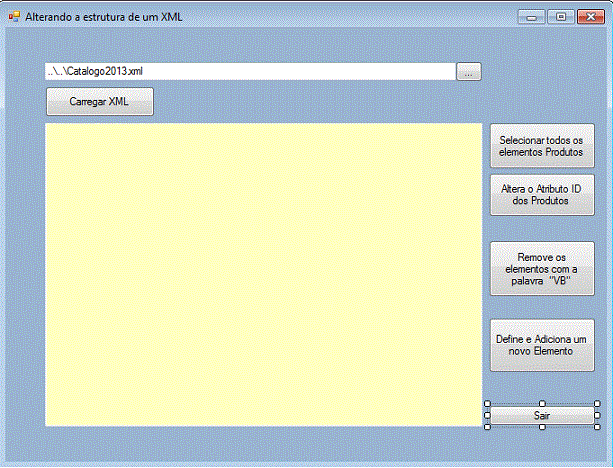Click into the Catalogo2013.xml path field
The height and width of the screenshot is (468, 613).
point(250,72)
